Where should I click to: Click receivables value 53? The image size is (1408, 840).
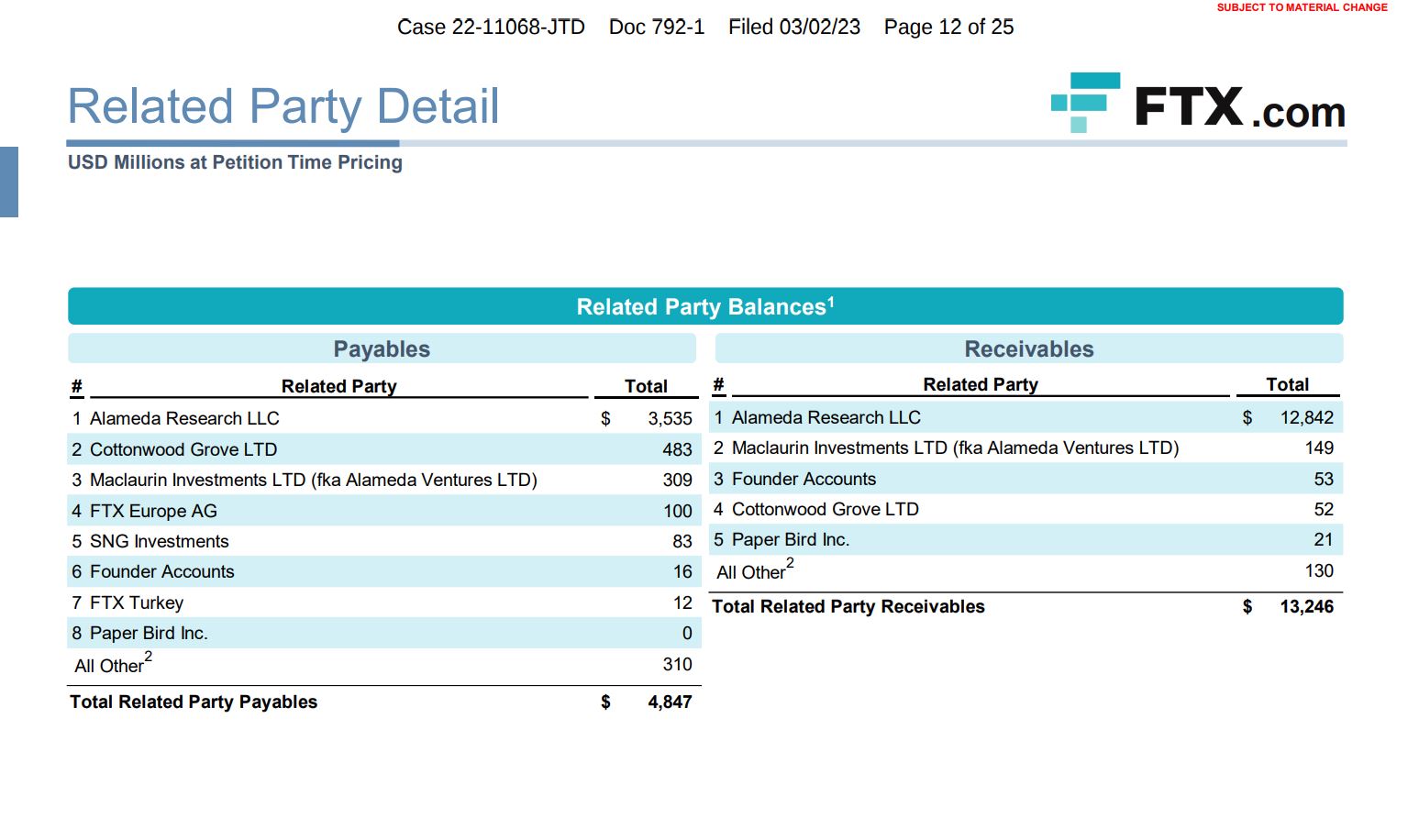(1324, 479)
